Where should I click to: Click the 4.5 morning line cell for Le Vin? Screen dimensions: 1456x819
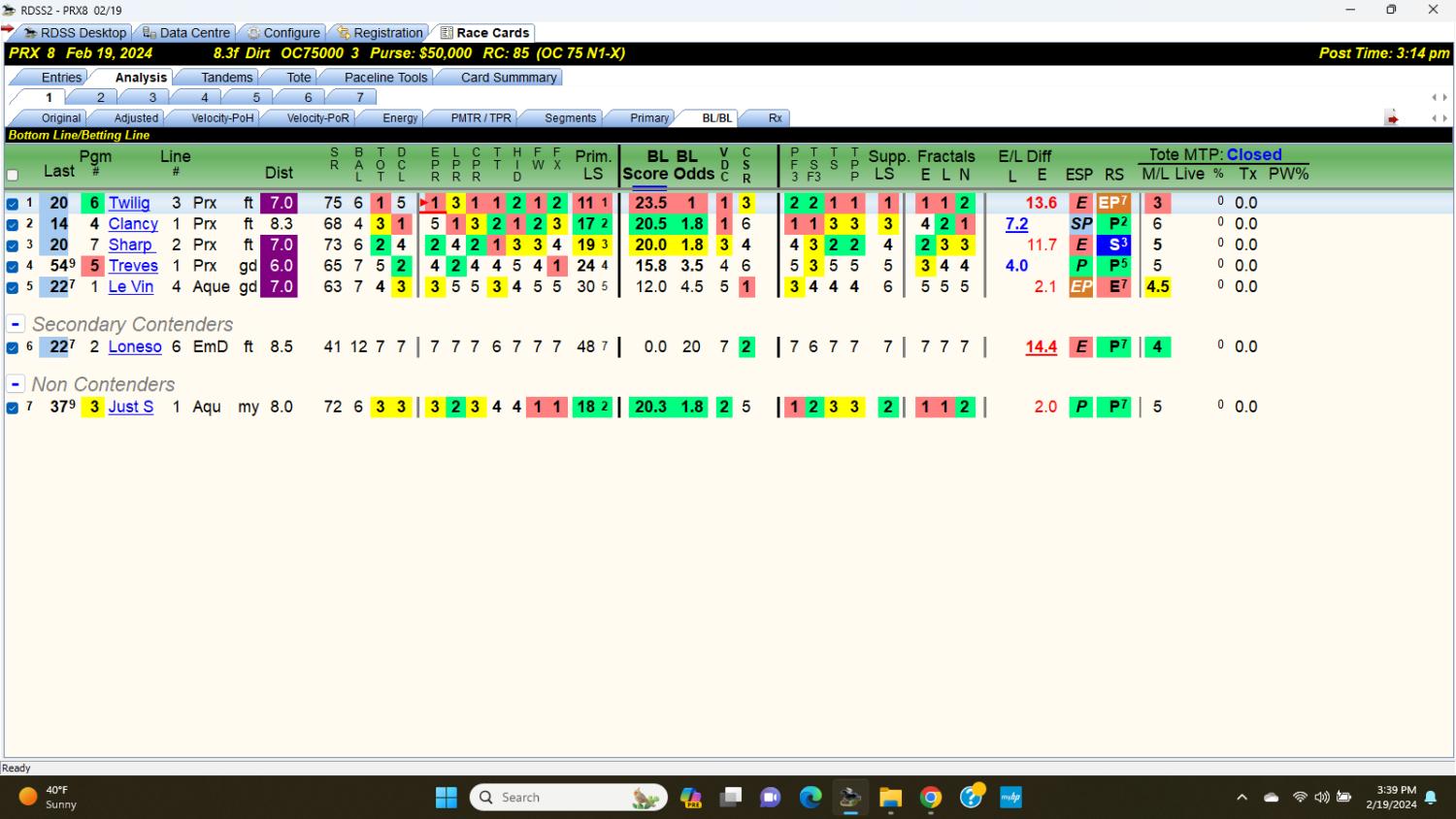click(1157, 287)
